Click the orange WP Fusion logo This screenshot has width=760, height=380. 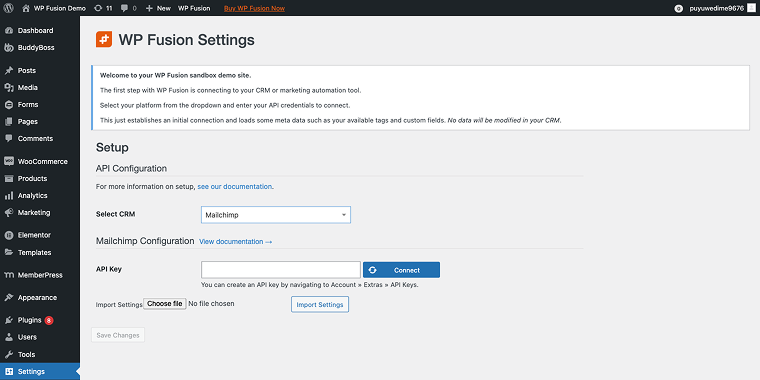[x=104, y=39]
